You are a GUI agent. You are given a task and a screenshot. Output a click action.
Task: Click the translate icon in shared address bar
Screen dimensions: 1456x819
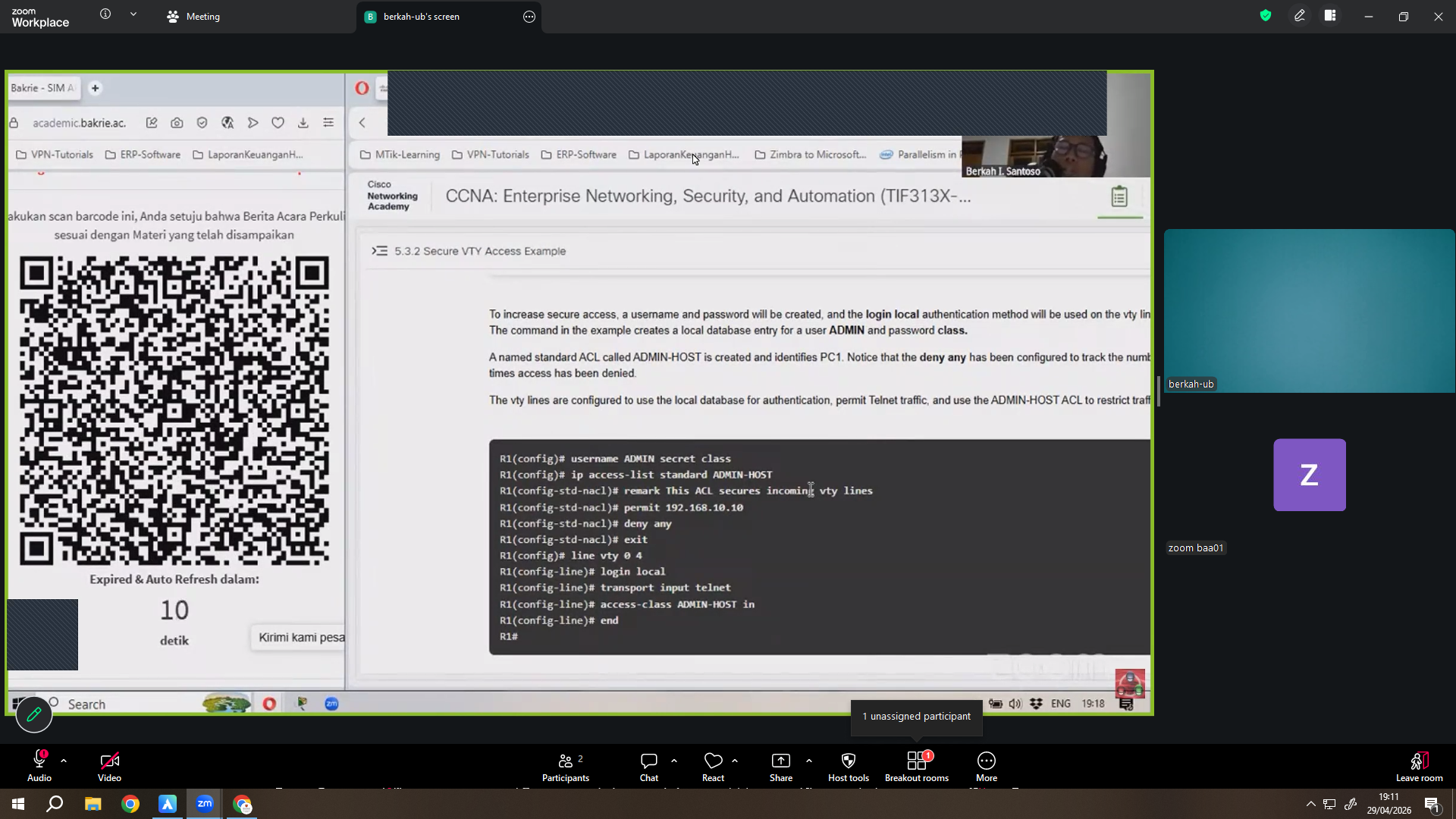pos(227,123)
